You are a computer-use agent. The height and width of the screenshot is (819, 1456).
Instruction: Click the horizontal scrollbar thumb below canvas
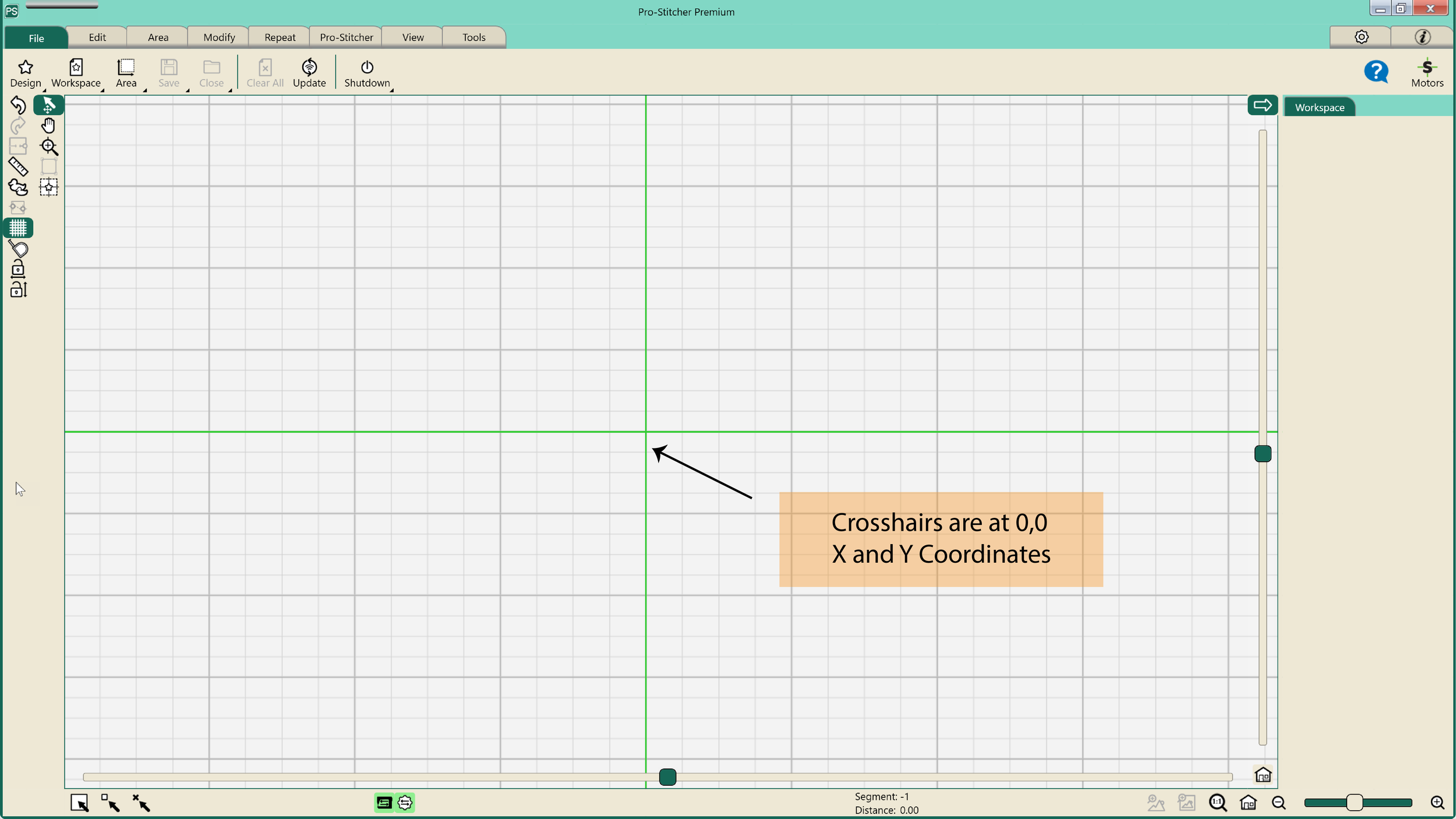(x=667, y=777)
